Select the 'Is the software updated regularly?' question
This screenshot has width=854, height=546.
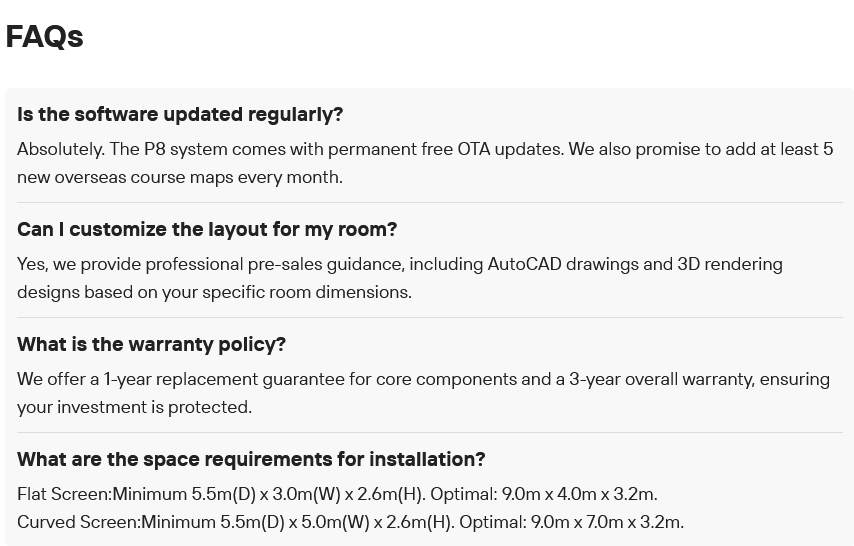pos(180,114)
